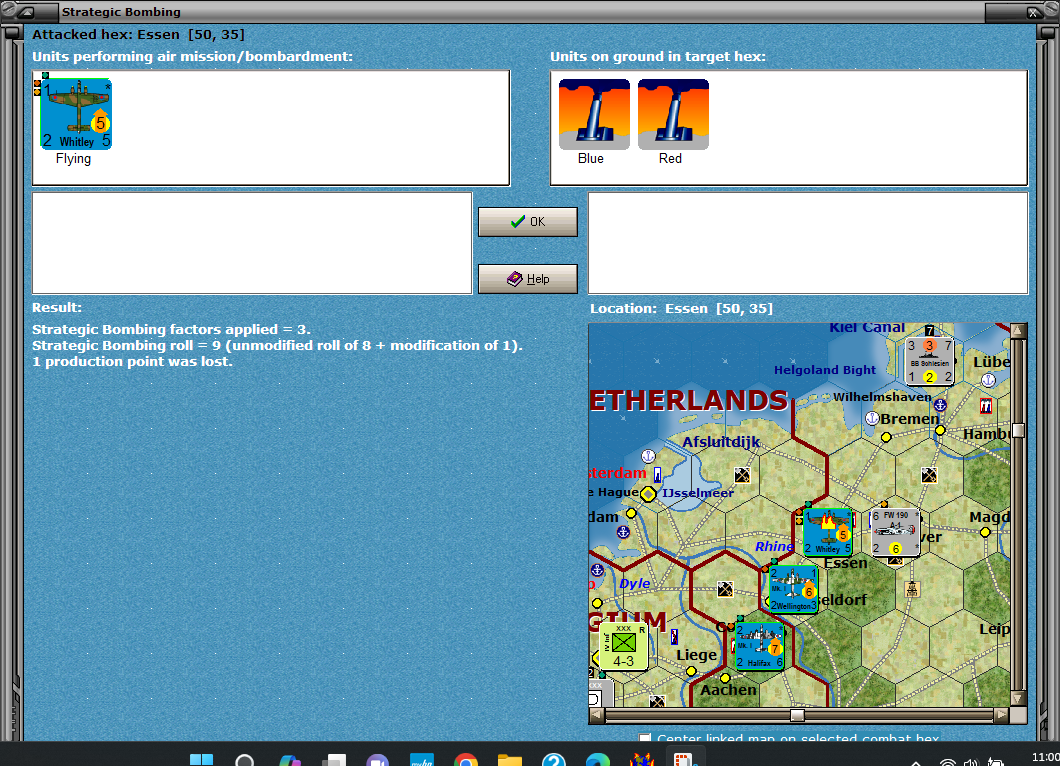Click the resource icon right of Dyle
Viewport: 1060px width, 766px height.
(725, 590)
